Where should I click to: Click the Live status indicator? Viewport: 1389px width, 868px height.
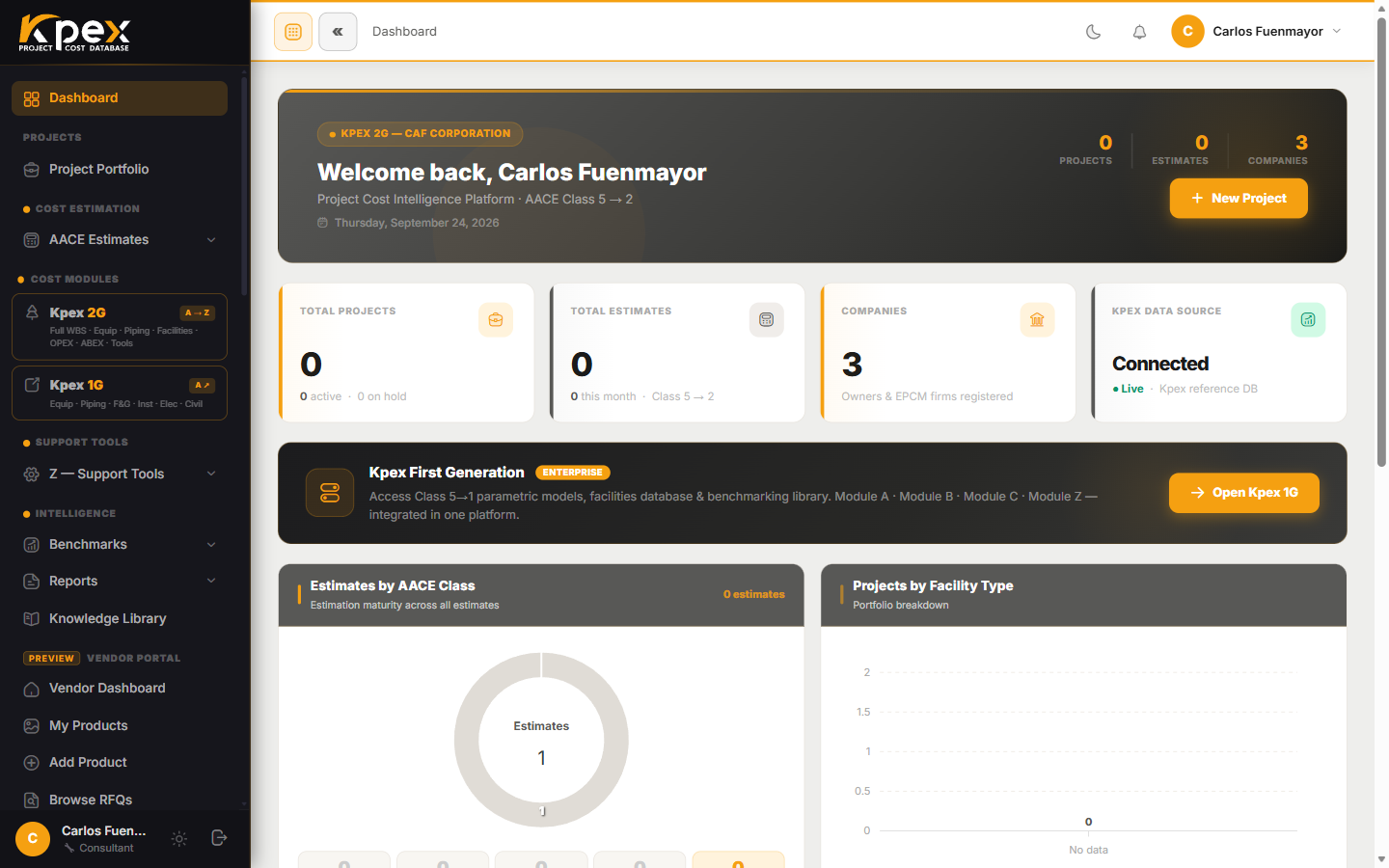coord(1129,390)
